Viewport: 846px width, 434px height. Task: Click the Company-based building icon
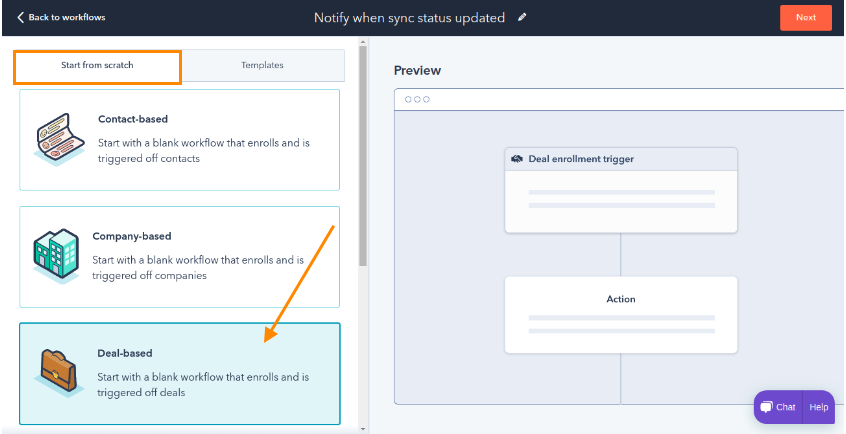coord(56,256)
